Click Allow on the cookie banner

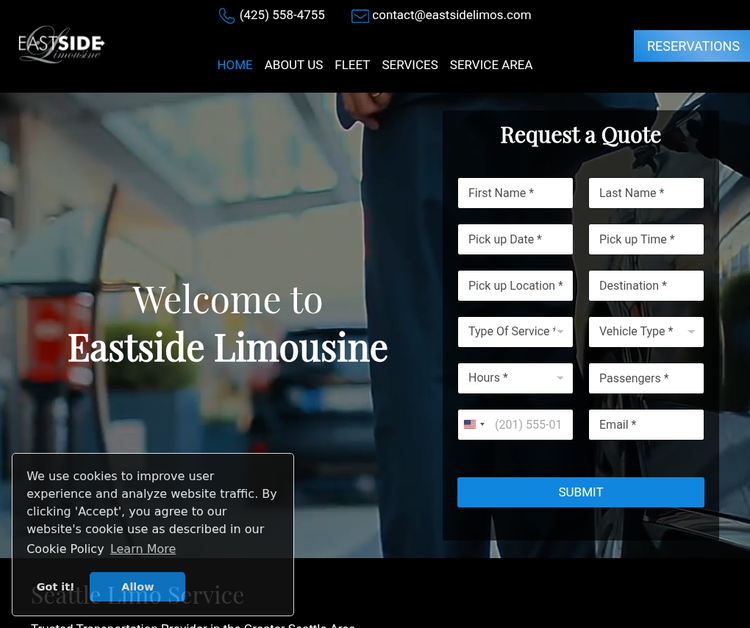pyautogui.click(x=137, y=586)
